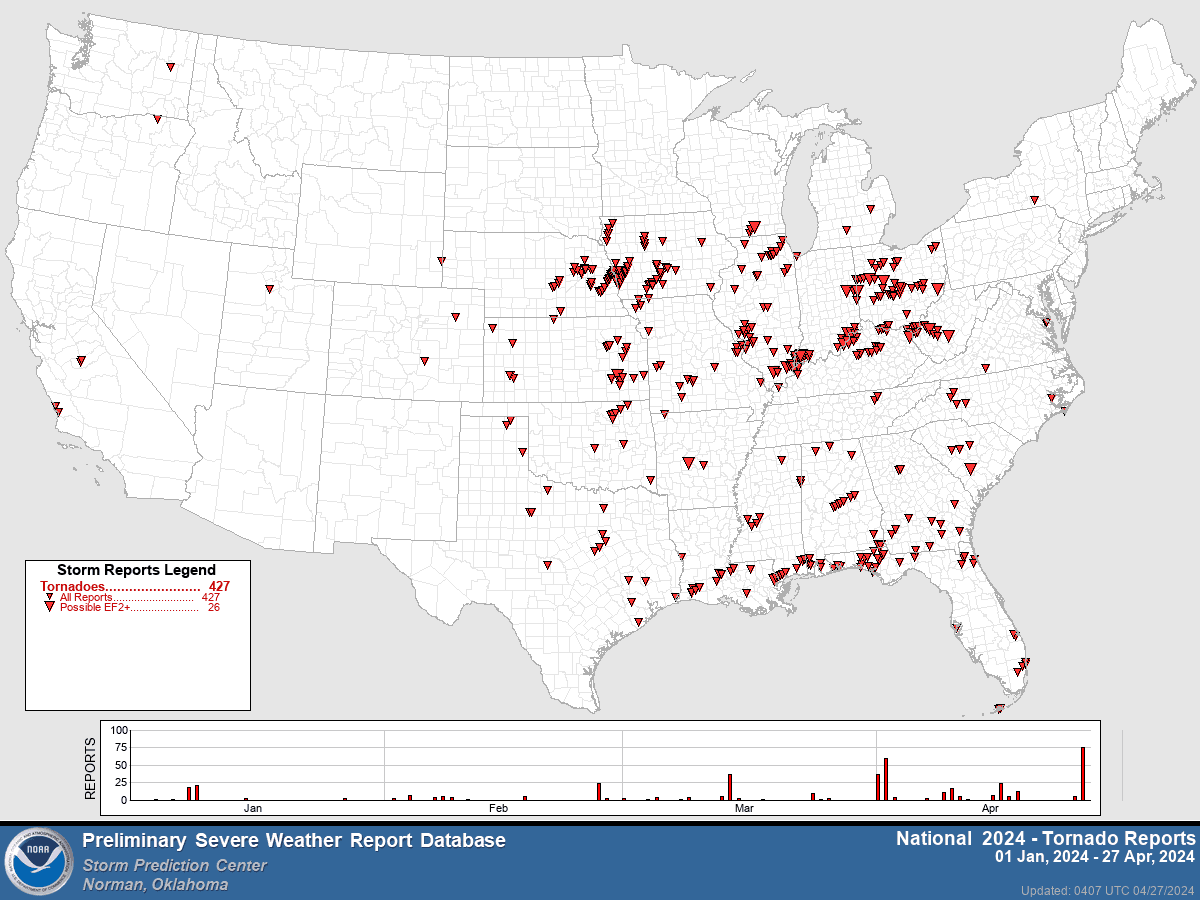
Task: Click the Preliminary Severe Weather Report Database heading
Action: click(294, 841)
